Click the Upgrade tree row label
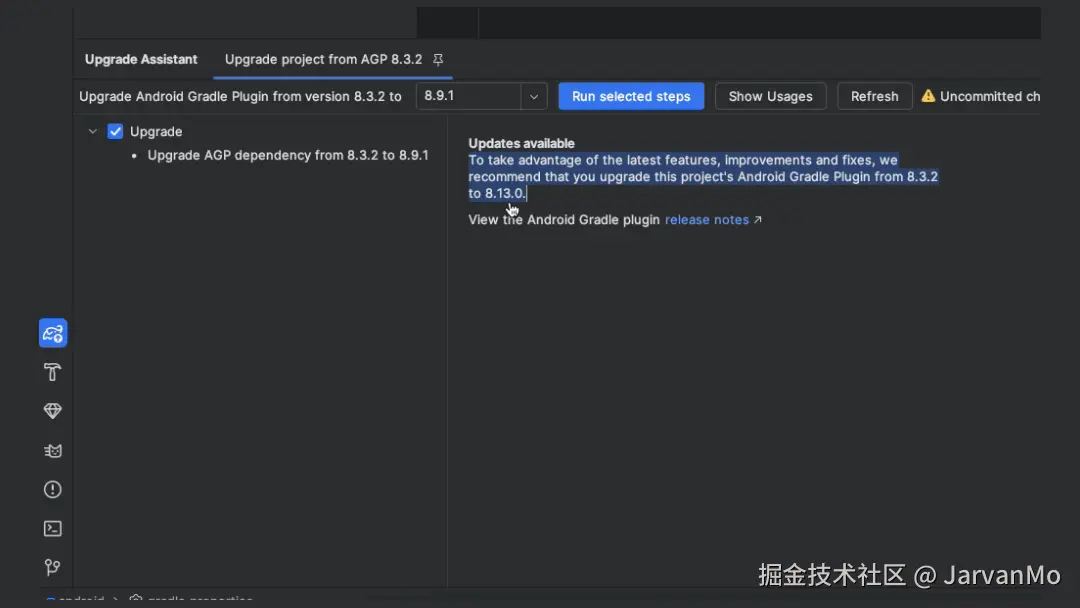This screenshot has height=608, width=1080. click(x=156, y=132)
